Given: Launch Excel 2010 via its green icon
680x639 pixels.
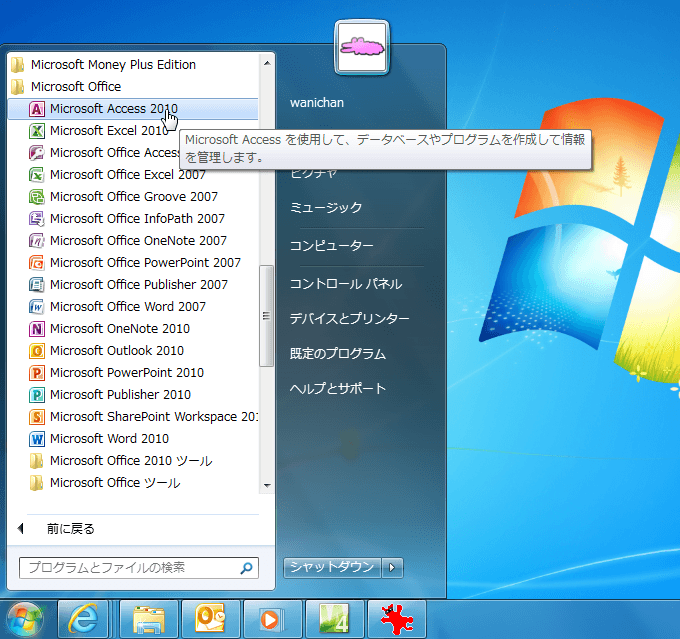Looking at the screenshot, I should [x=37, y=131].
